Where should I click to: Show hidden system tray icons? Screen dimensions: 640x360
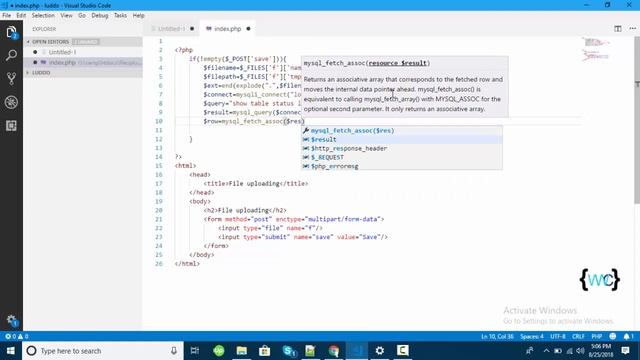546,351
